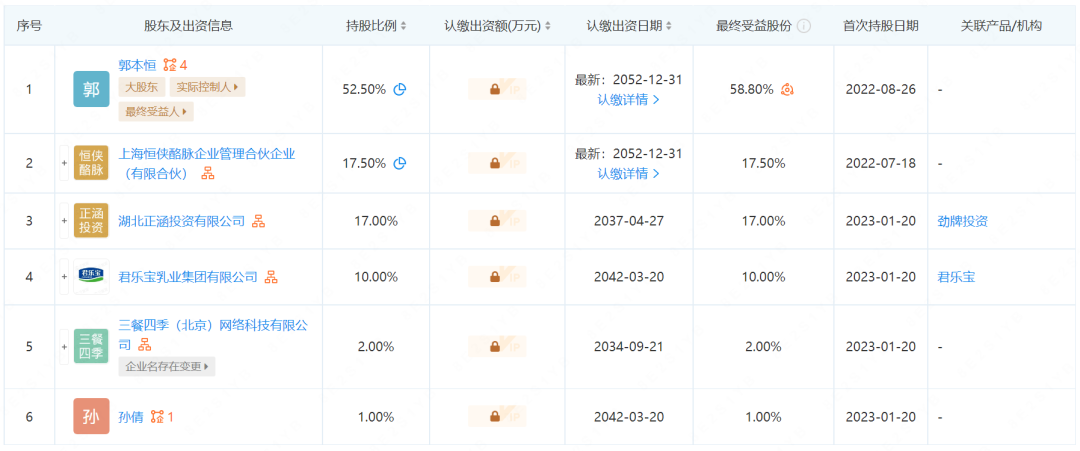Screen dimensions: 1080x451
Task: Click the relationship graph icon next to 郭本恒
Action: (169, 65)
